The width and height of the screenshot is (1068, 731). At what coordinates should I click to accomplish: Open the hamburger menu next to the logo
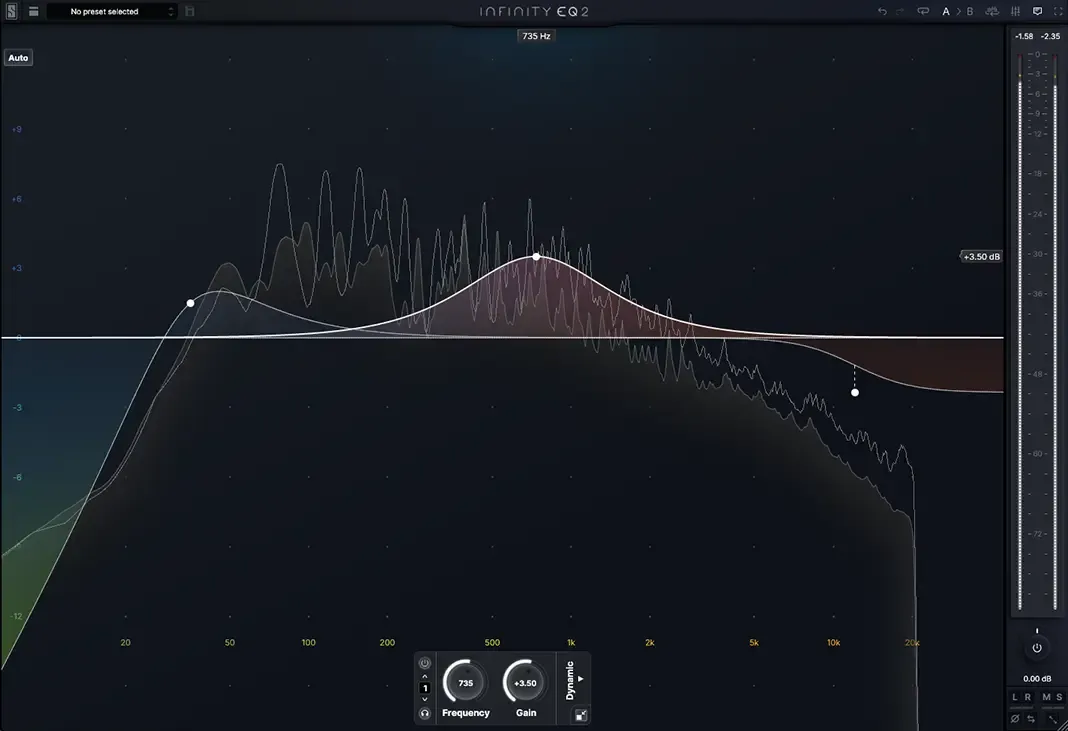point(33,12)
